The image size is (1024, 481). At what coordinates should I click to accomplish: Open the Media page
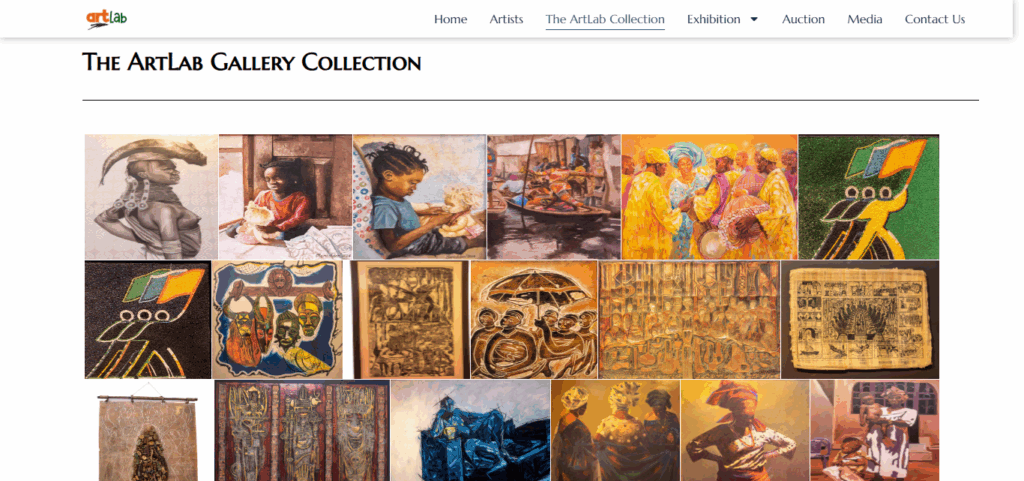865,19
